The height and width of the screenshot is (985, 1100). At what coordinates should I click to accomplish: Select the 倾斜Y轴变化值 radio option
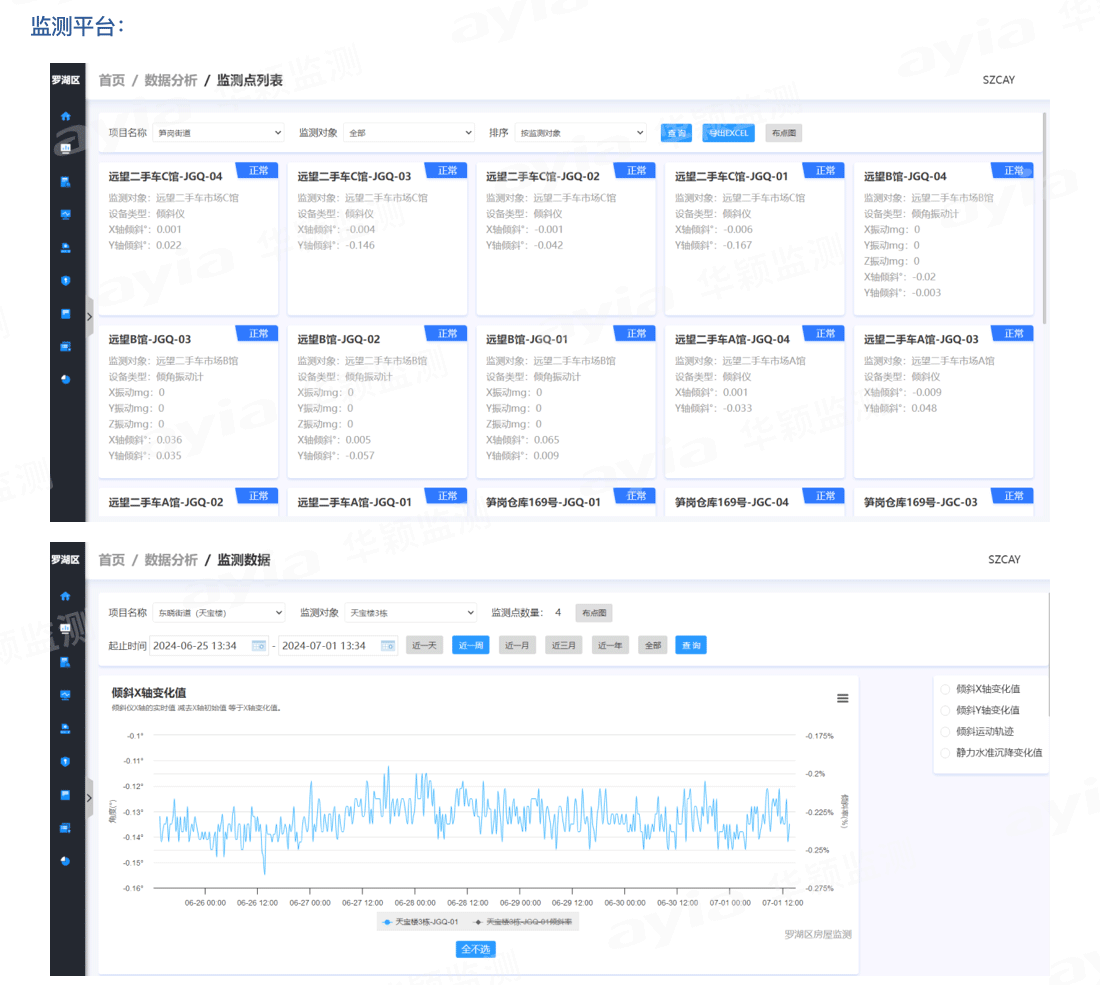(x=945, y=710)
